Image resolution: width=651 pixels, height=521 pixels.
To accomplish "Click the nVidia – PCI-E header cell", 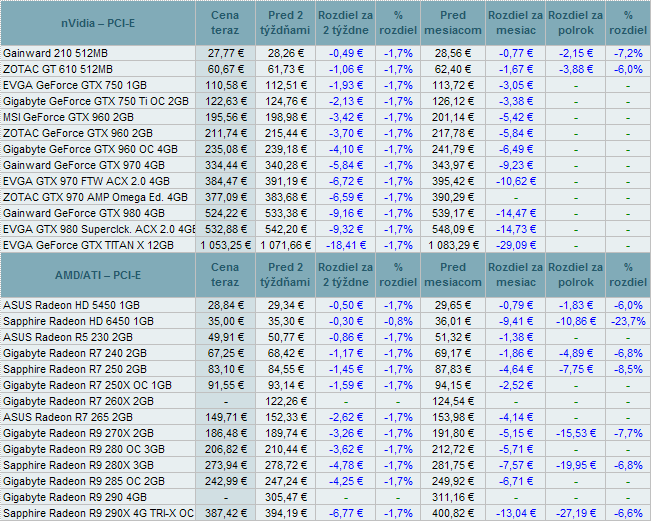I will click(98, 23).
